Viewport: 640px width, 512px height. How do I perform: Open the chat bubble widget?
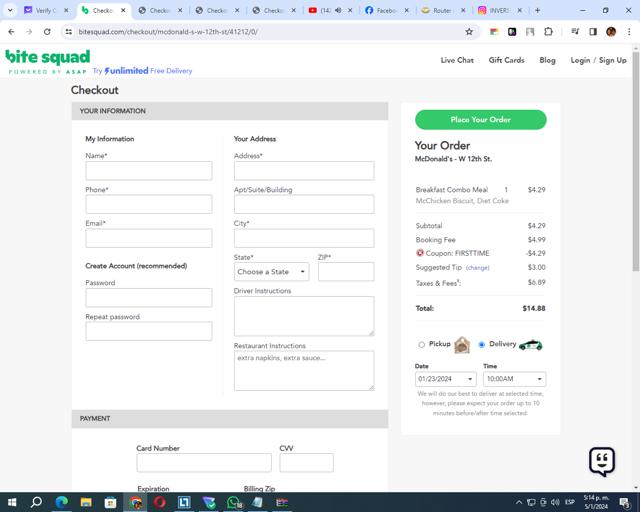602,461
